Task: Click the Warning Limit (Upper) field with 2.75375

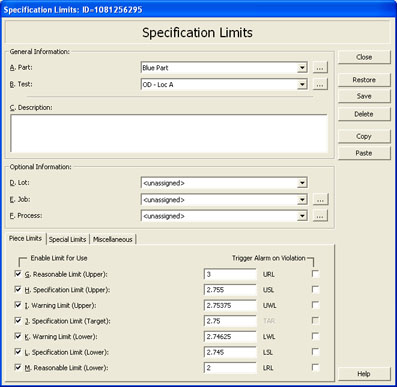Action: [230, 305]
